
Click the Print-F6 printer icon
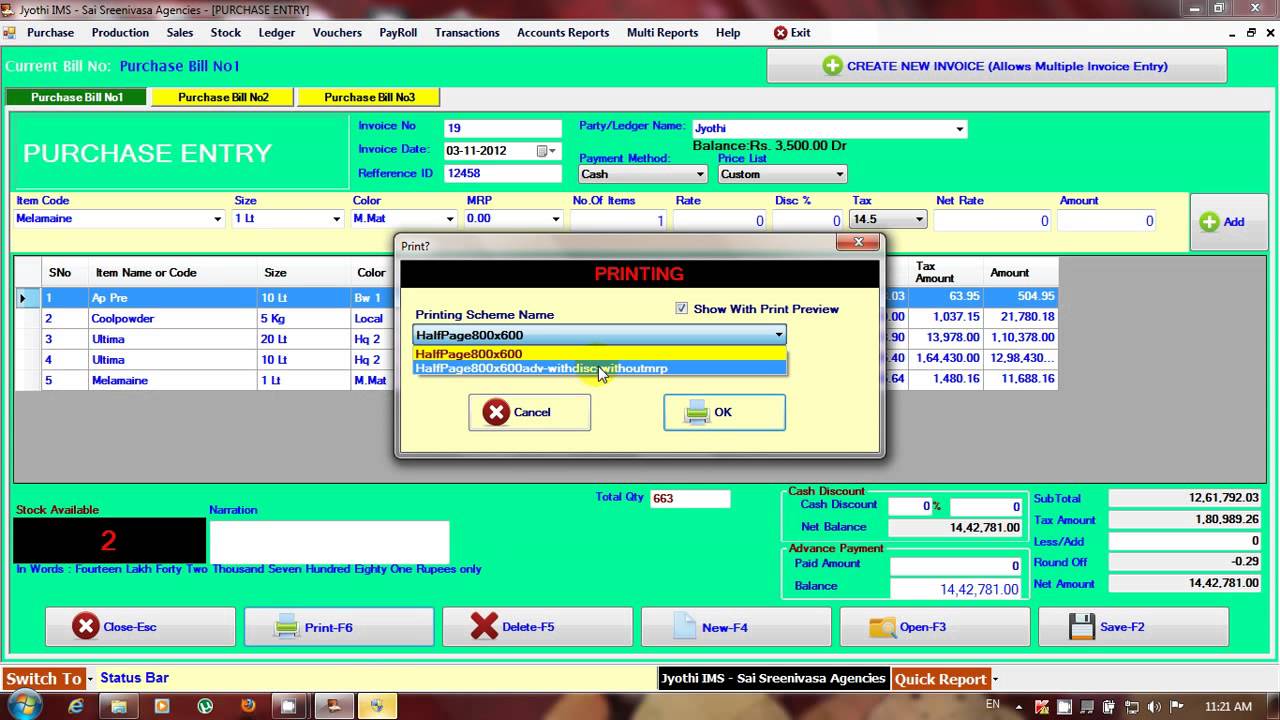287,627
